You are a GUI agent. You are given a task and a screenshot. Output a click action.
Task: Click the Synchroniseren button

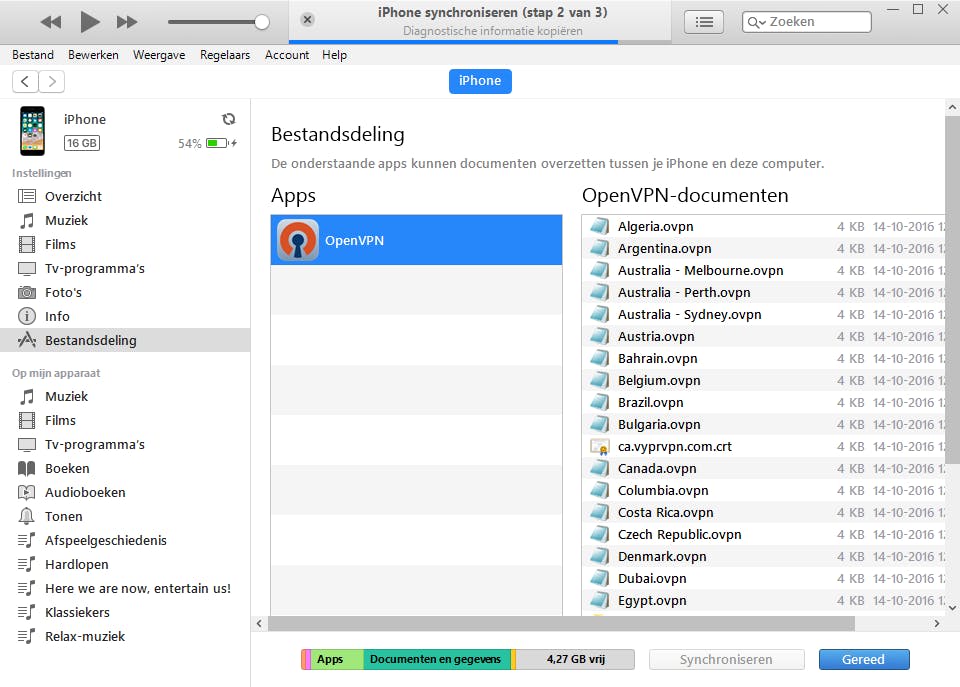click(726, 659)
